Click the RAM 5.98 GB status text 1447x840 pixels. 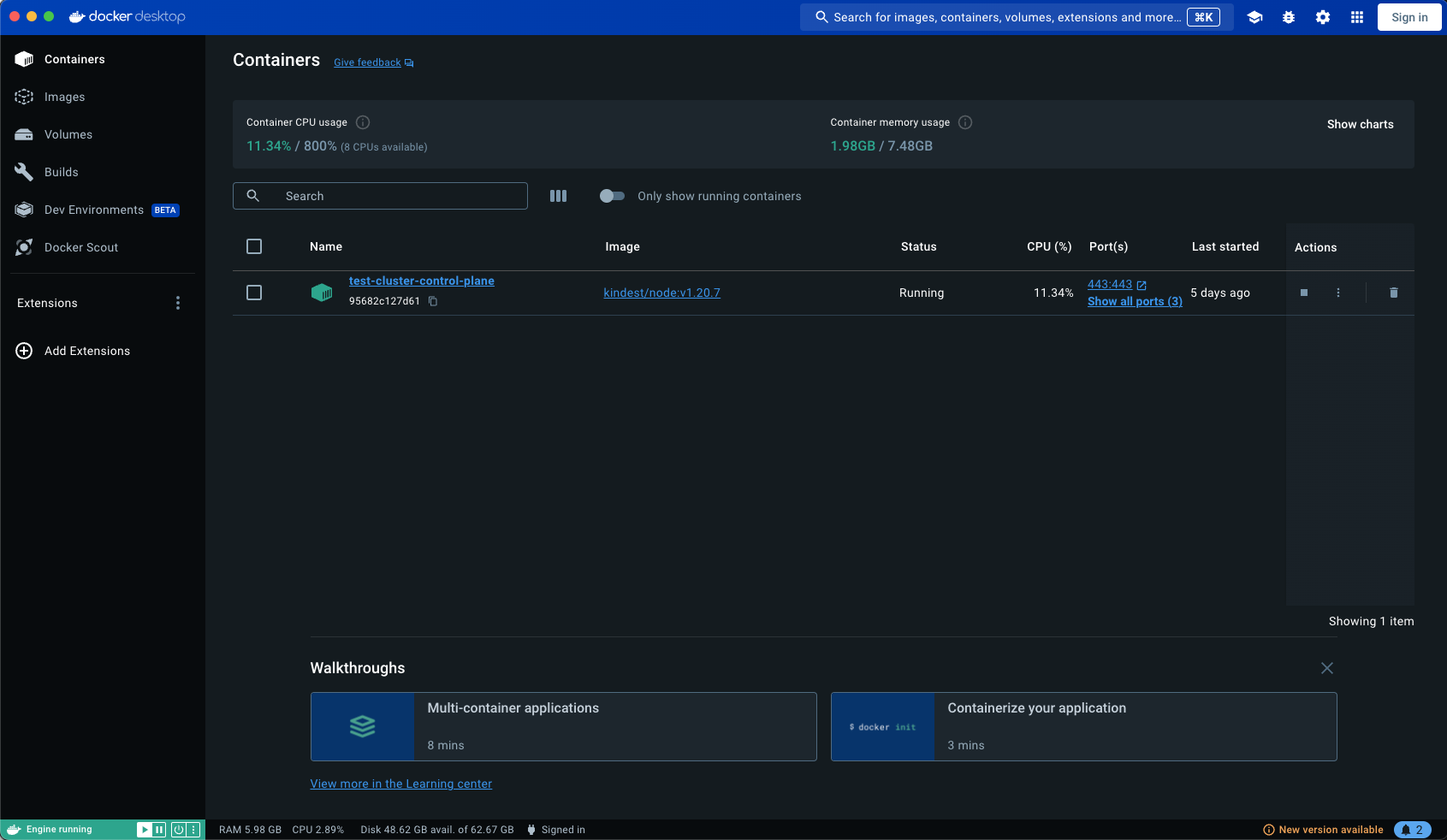pyautogui.click(x=250, y=830)
